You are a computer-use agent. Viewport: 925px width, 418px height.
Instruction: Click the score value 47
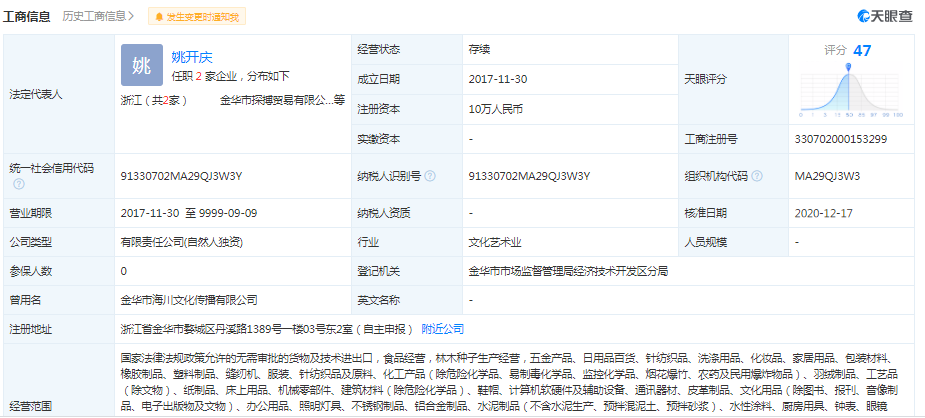click(x=862, y=51)
